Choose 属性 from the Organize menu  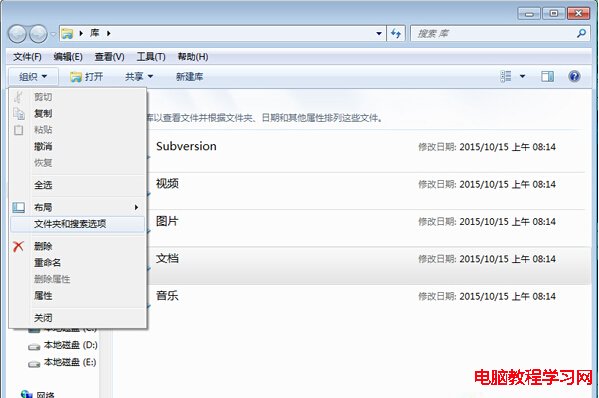78,296
